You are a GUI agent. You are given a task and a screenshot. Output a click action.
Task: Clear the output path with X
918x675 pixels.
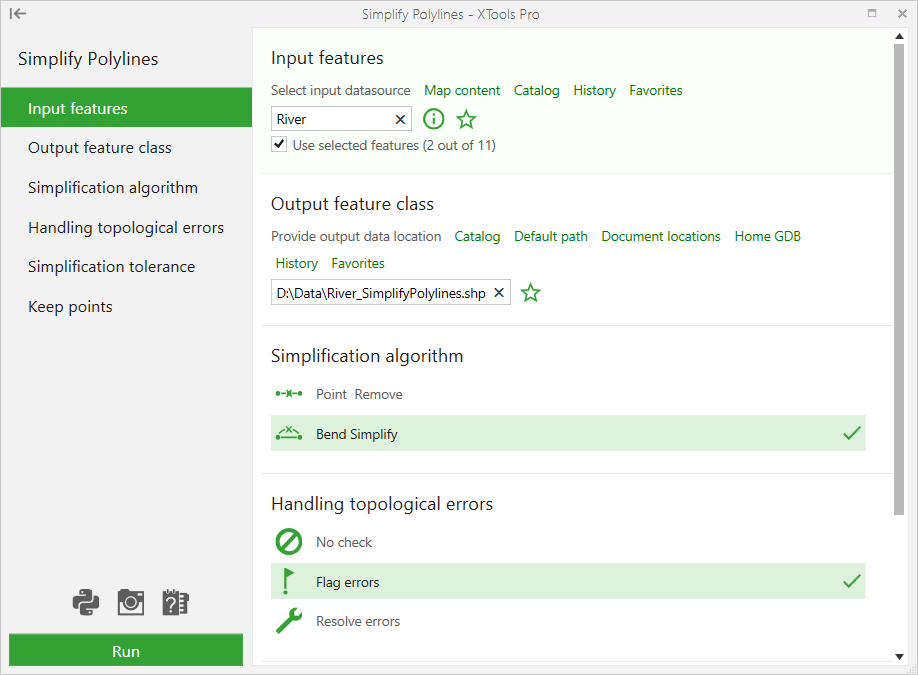(x=499, y=293)
